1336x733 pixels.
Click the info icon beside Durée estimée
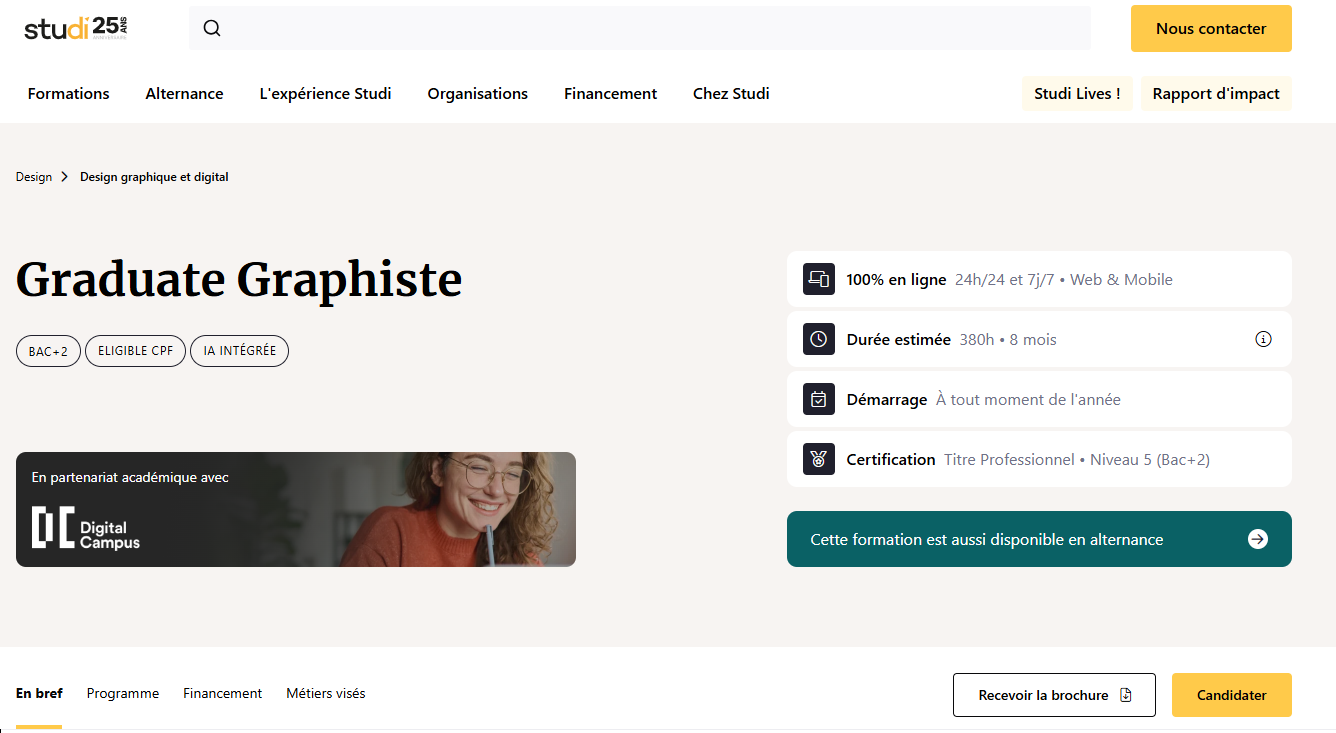(1263, 339)
